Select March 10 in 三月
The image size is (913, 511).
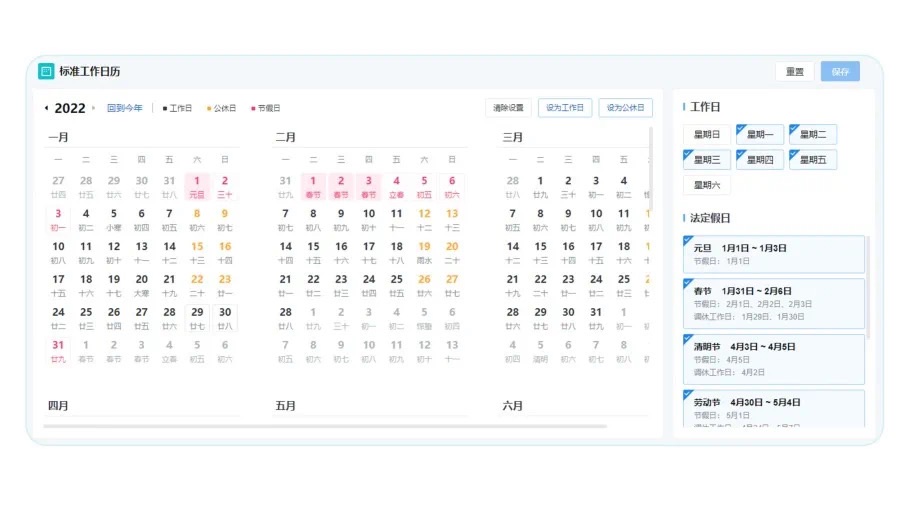coord(596,219)
